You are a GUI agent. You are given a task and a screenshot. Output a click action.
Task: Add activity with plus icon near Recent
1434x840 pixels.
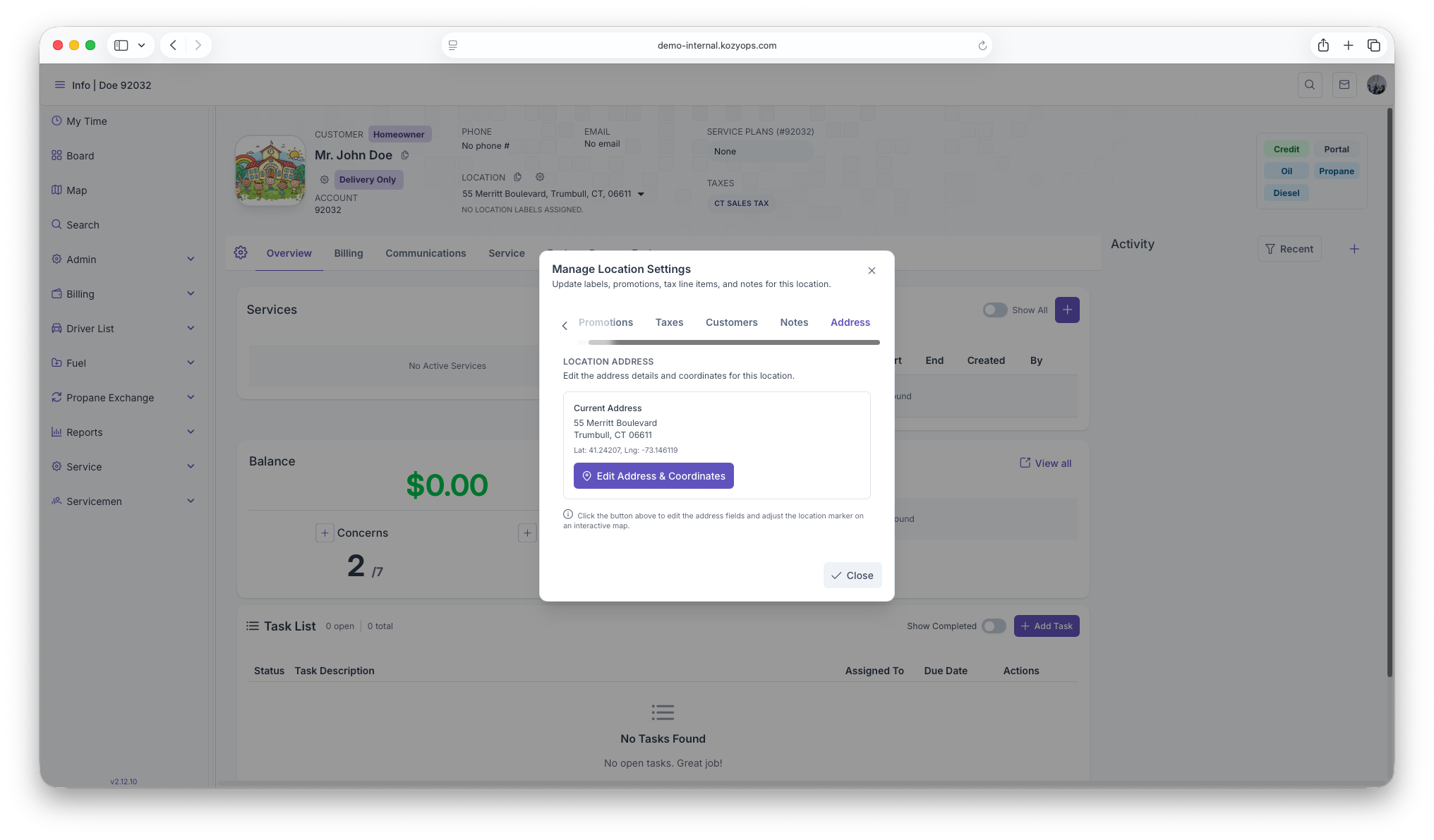(x=1354, y=249)
